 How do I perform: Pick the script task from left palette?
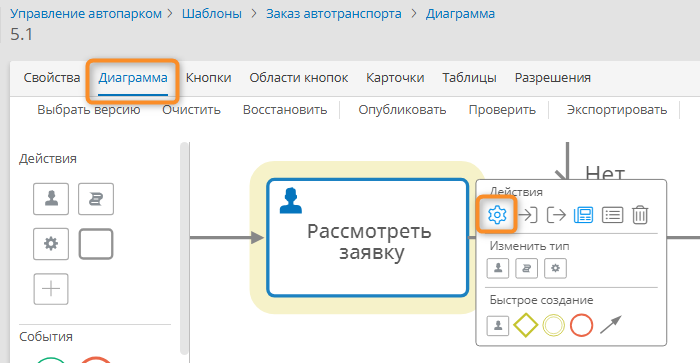point(96,199)
